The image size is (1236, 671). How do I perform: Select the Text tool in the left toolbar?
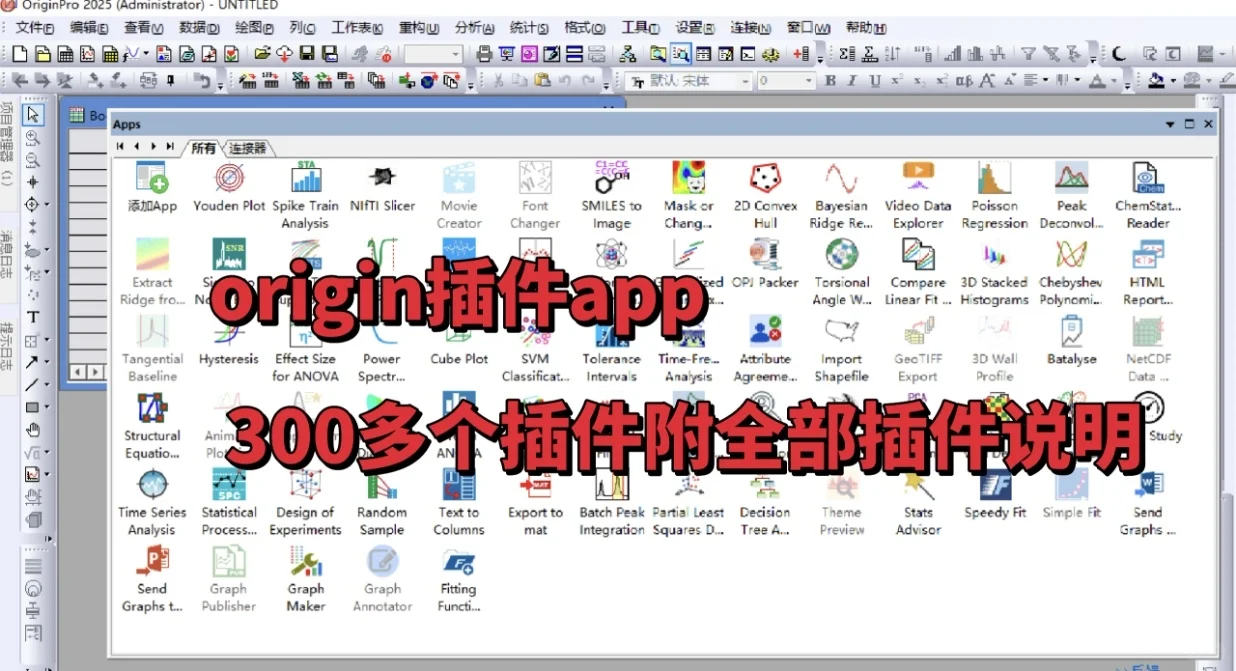[33, 316]
